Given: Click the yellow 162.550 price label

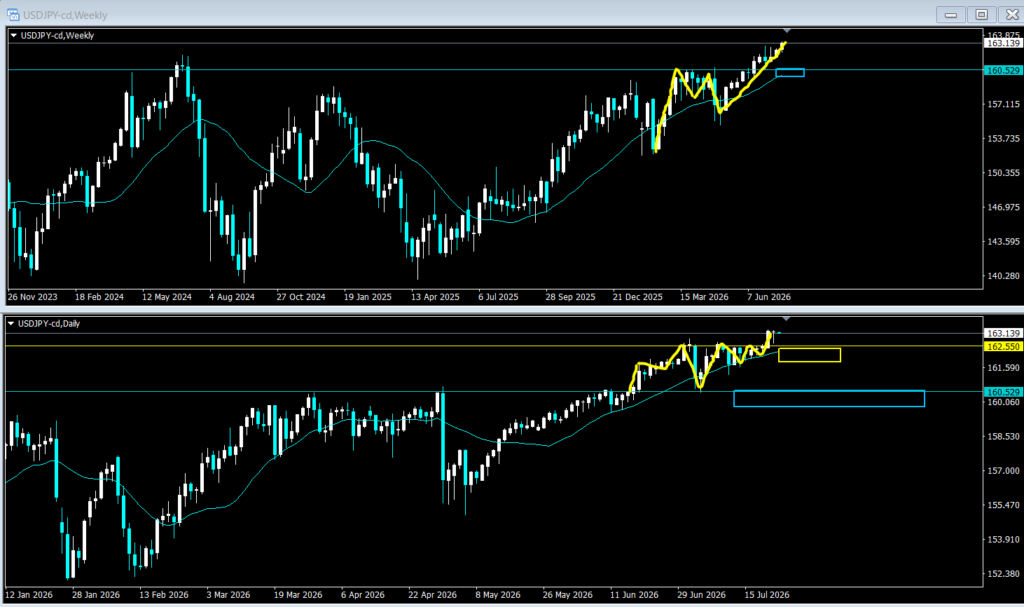Looking at the screenshot, I should (x=1002, y=346).
